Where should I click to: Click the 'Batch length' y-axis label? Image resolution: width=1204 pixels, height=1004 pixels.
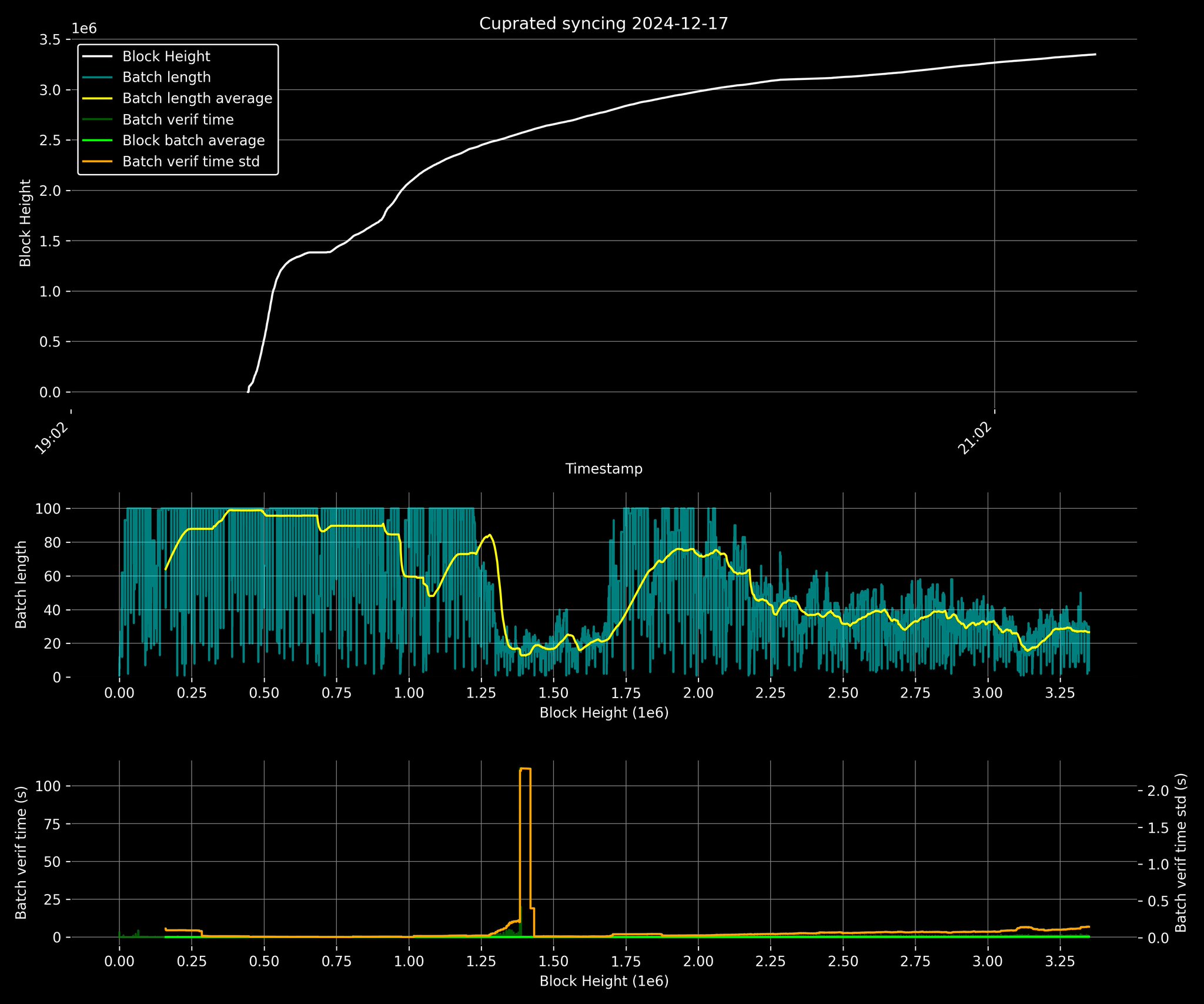(21, 585)
